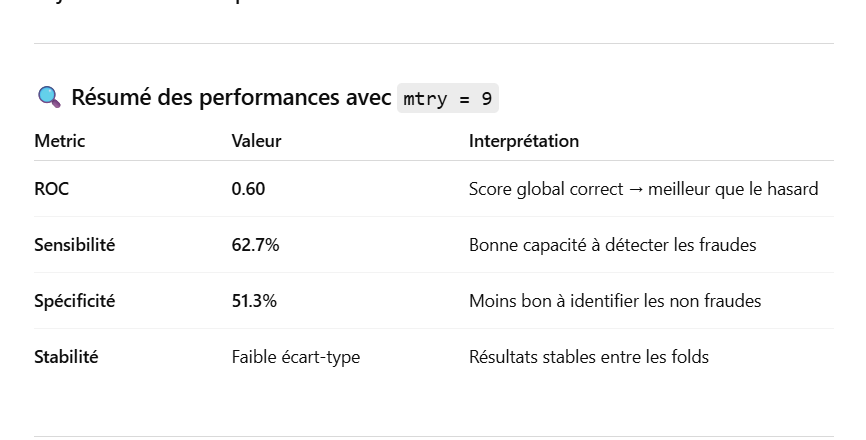The width and height of the screenshot is (866, 440).
Task: Click the horizontal divider below the table
Action: pos(433,436)
